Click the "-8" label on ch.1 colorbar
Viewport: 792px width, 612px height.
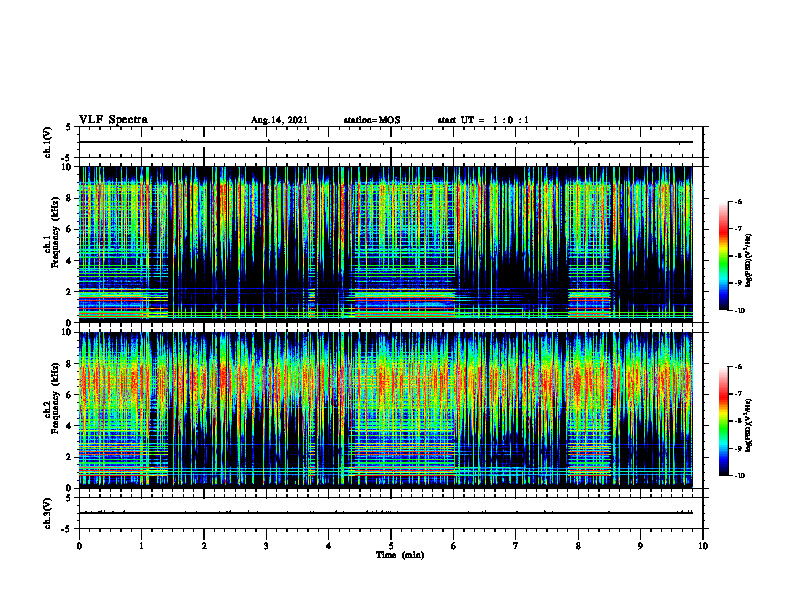(738, 256)
